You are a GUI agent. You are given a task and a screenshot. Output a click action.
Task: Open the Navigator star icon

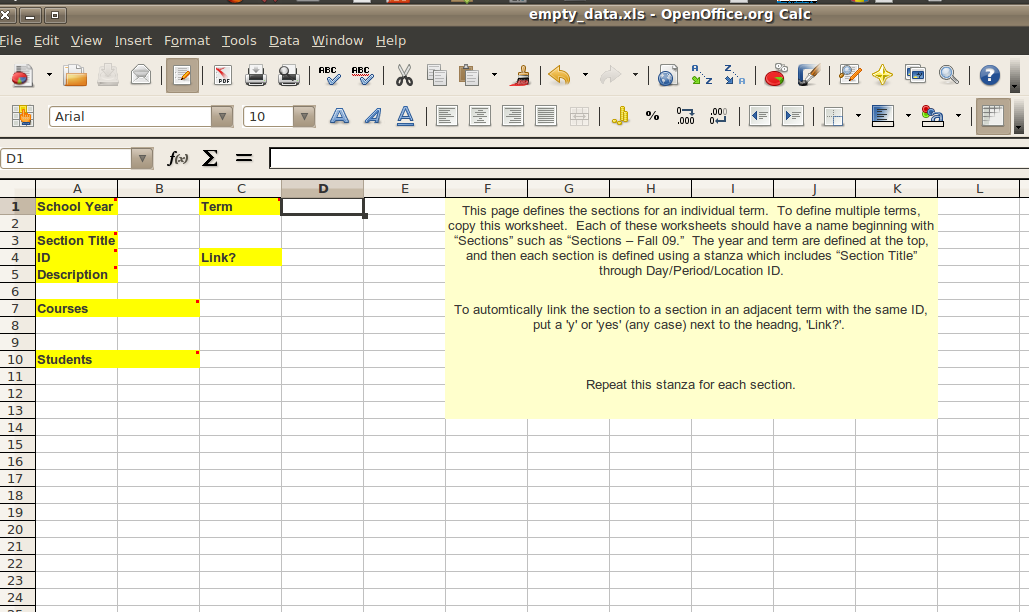click(x=882, y=76)
